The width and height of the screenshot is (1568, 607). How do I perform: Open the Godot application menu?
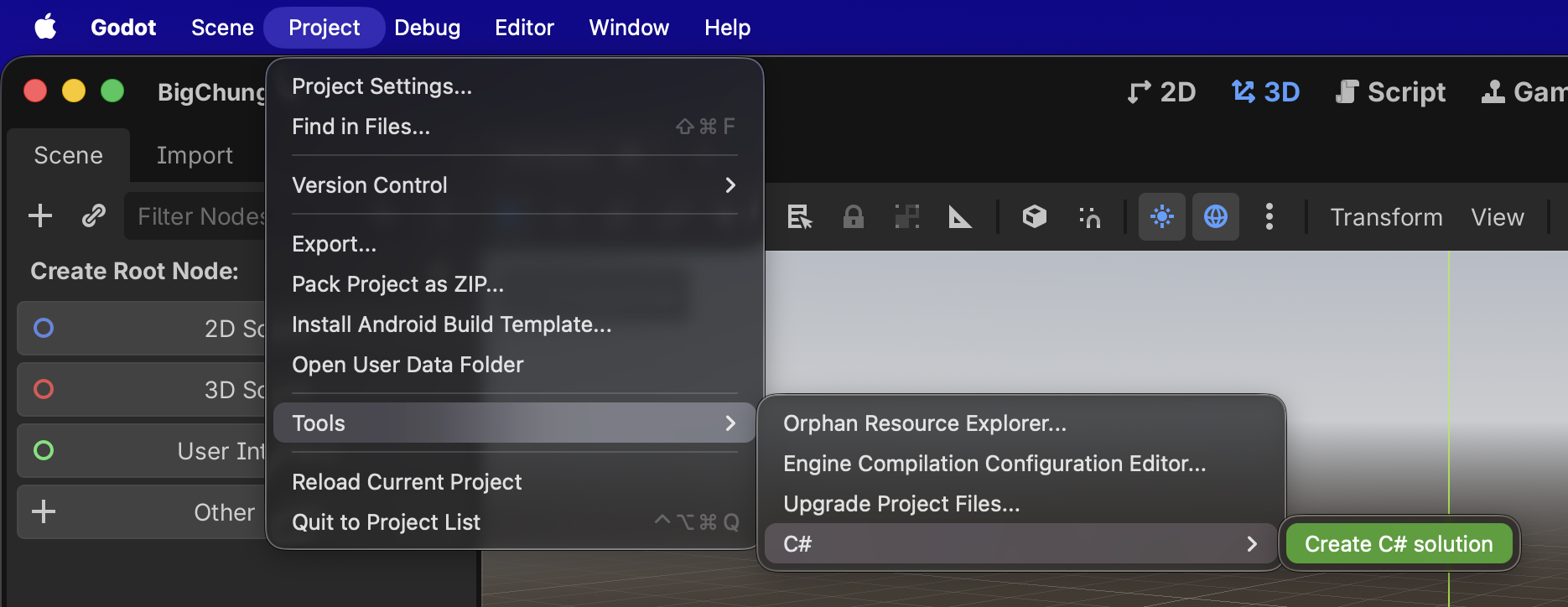pyautogui.click(x=123, y=28)
